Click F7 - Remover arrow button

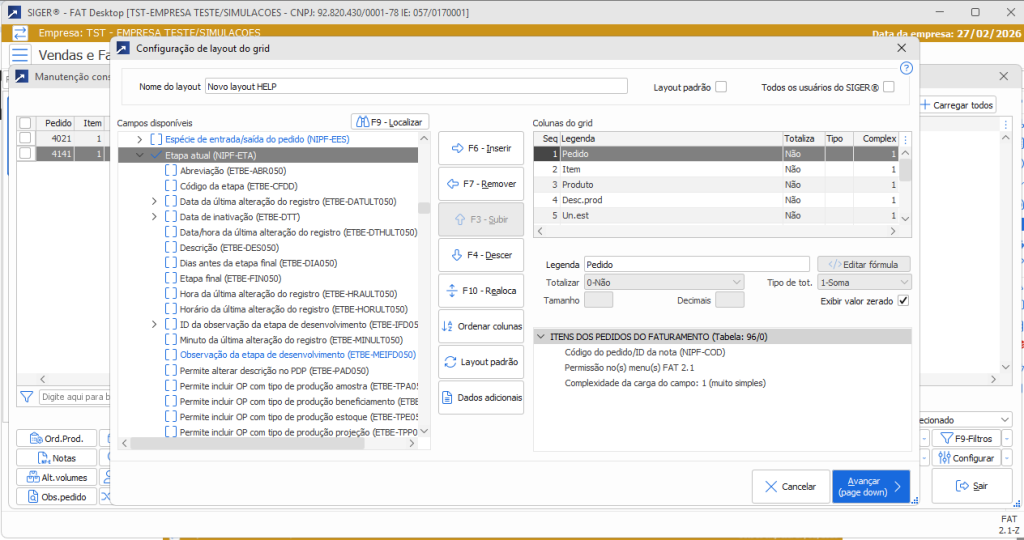tap(480, 184)
